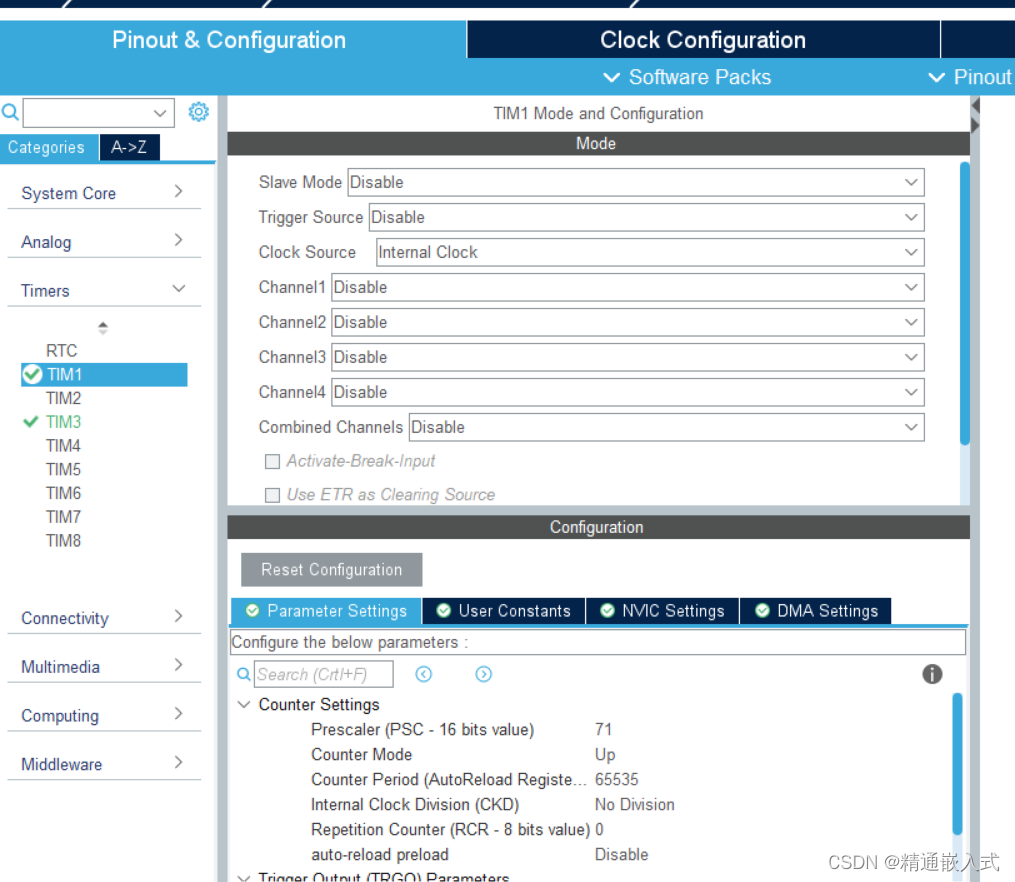Viewport: 1015px width, 882px height.
Task: Open the Channel4 dropdown
Action: point(627,392)
